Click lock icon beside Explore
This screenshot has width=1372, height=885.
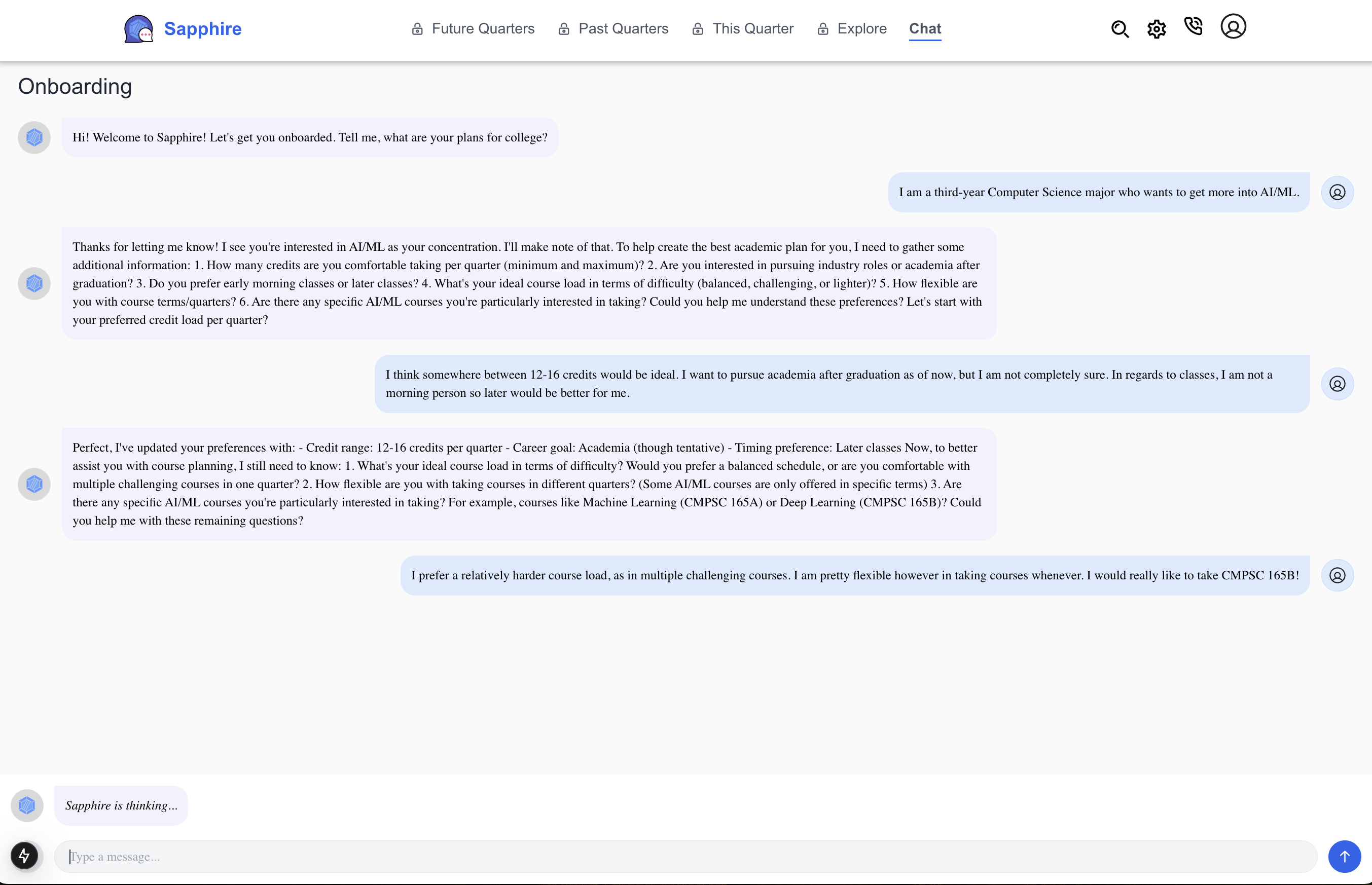[822, 29]
